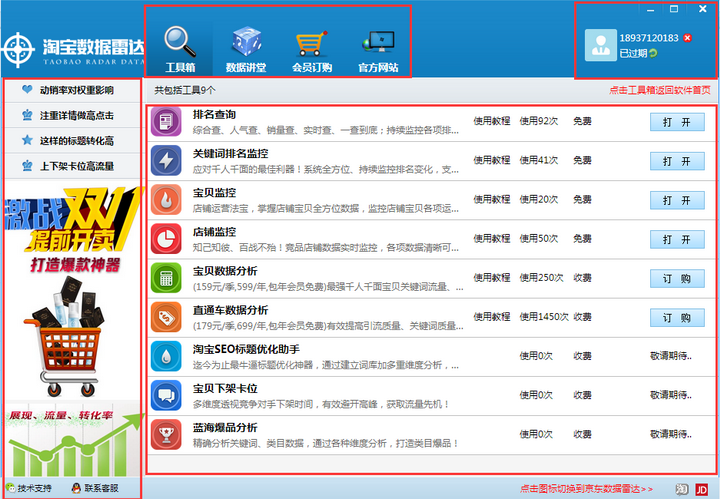The image size is (720, 499).
Task: Open the 官方网站 official website icon
Action: click(x=378, y=48)
